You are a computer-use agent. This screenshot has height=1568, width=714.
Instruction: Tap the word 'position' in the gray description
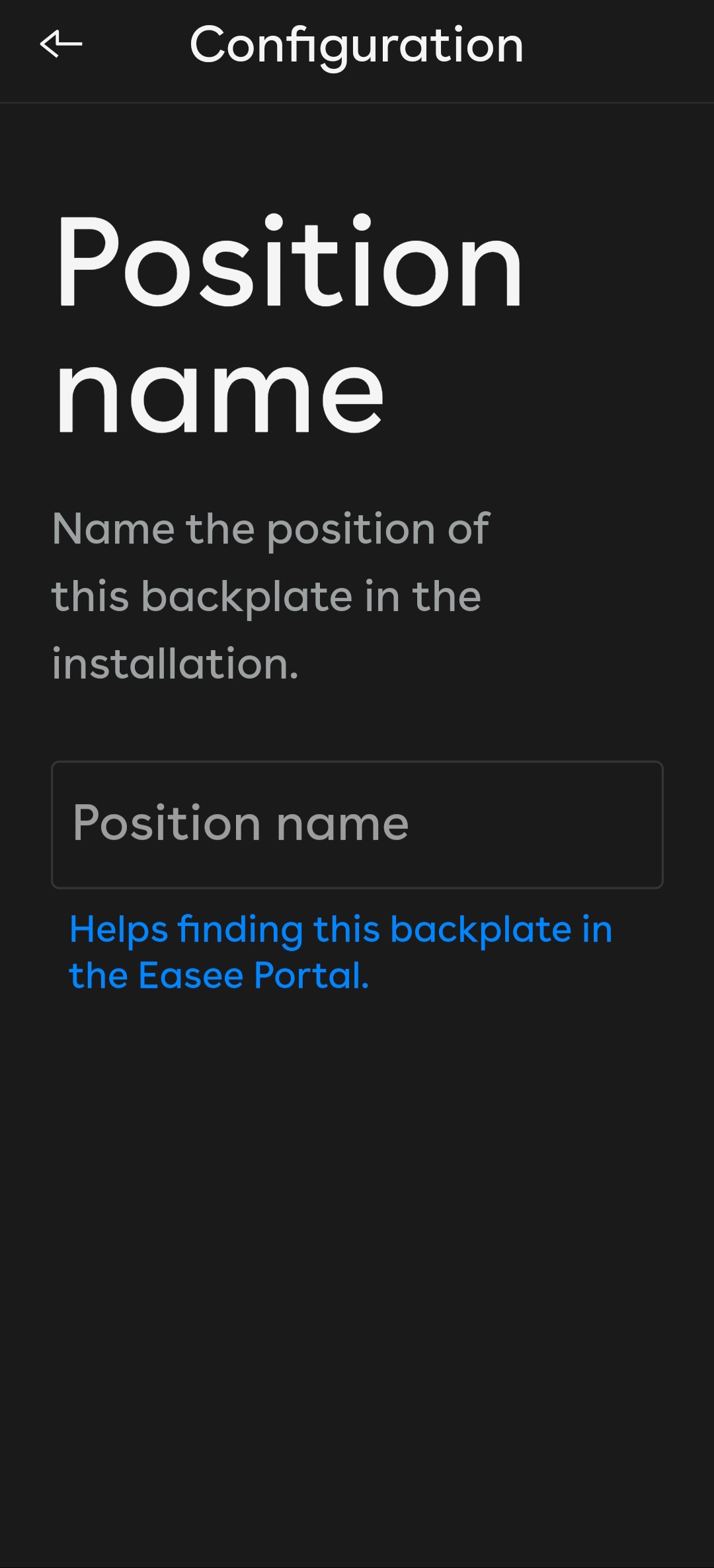351,531
